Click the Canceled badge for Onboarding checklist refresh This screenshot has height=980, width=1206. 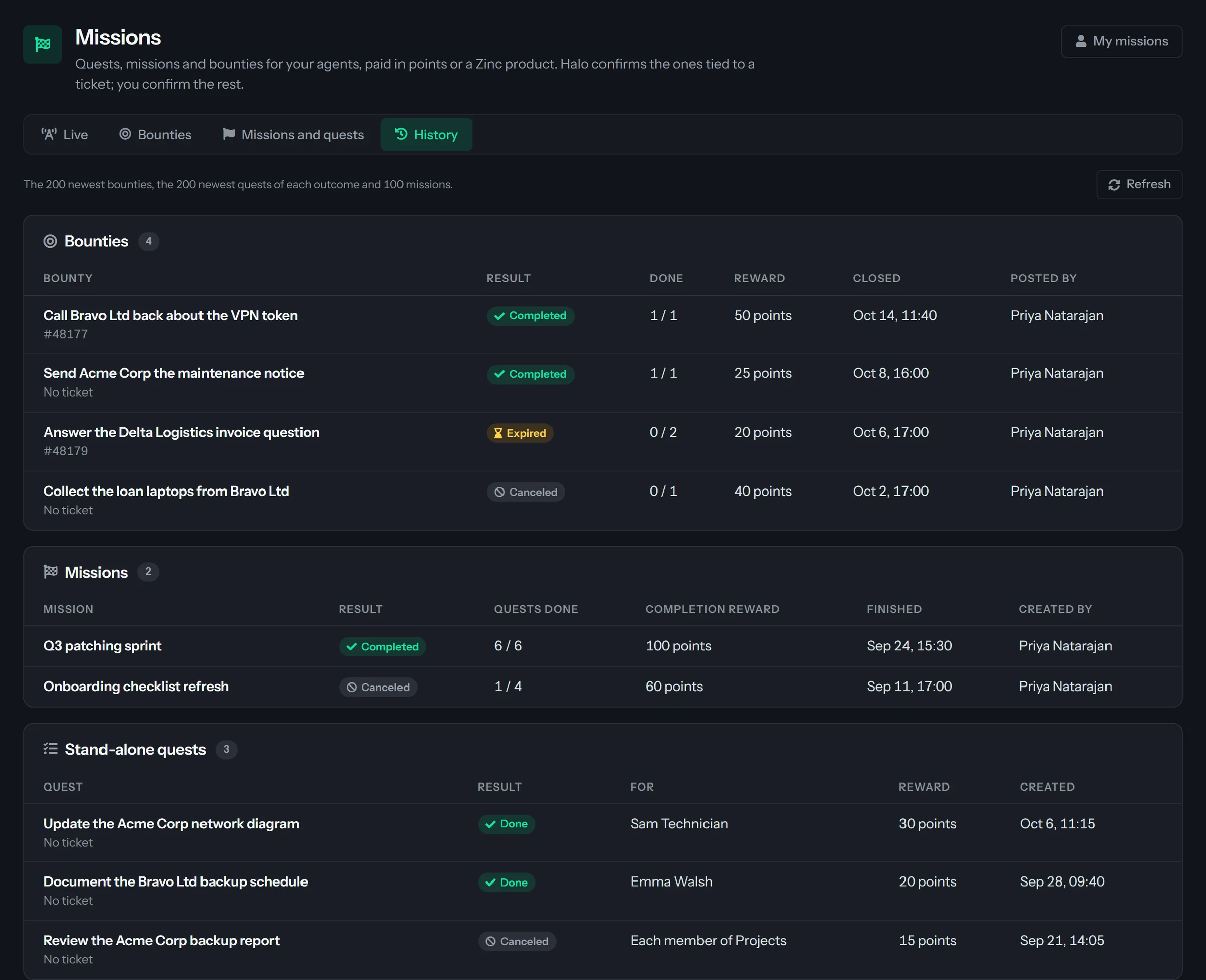click(x=378, y=688)
